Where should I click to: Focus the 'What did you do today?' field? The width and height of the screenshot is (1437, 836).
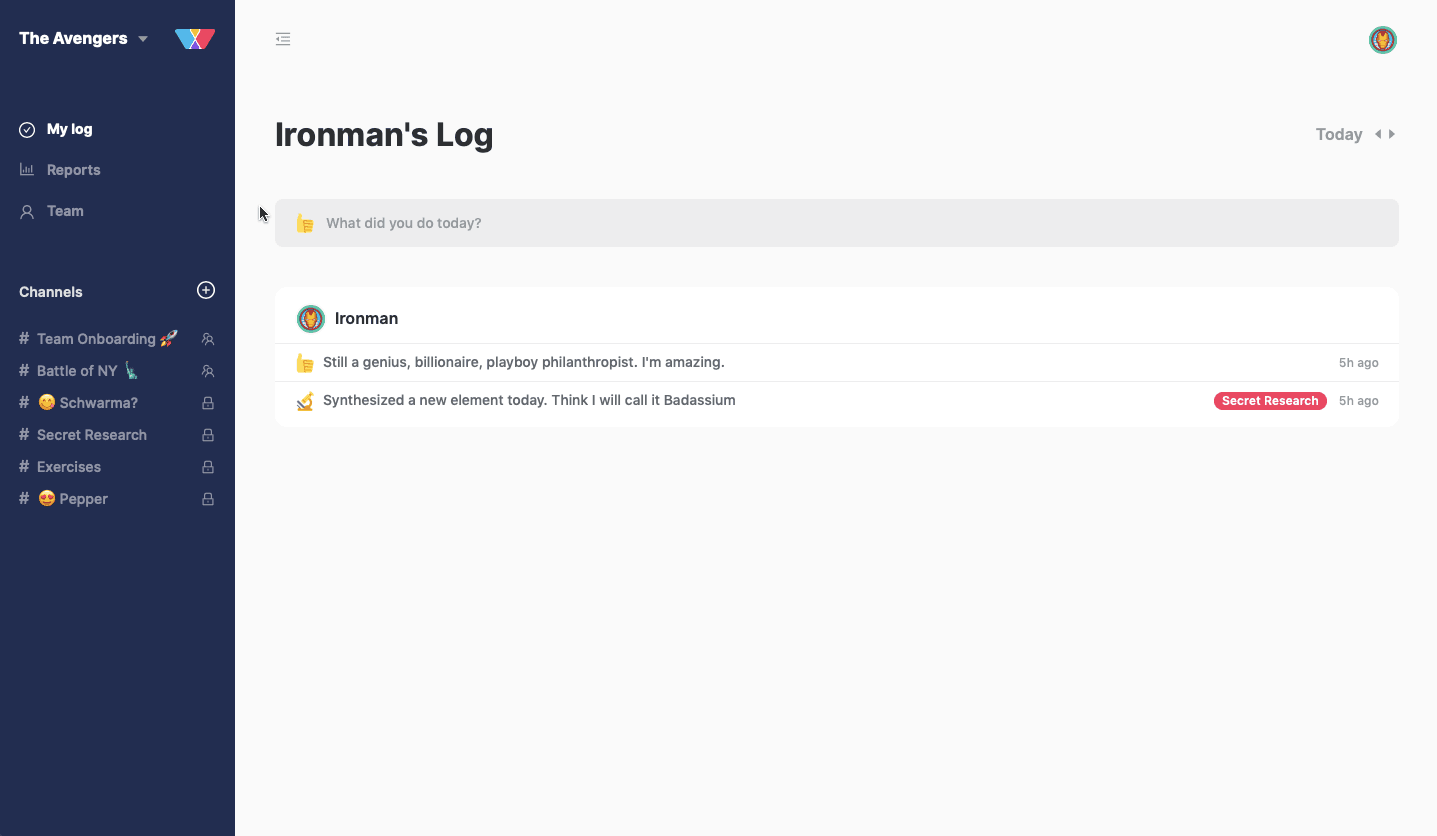click(x=837, y=223)
